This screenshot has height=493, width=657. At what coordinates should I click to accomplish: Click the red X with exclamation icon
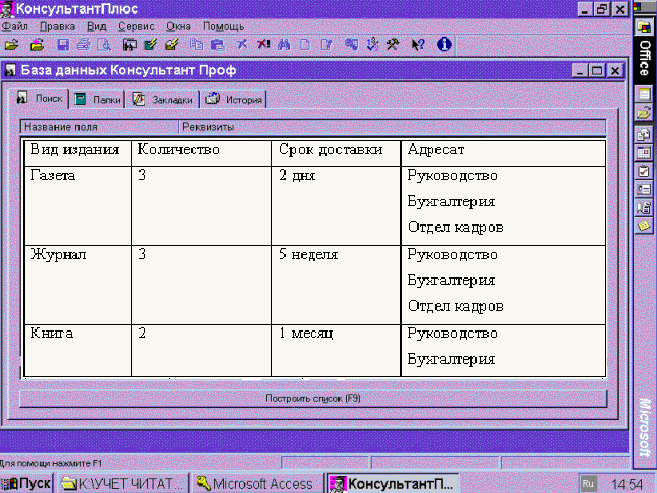pyautogui.click(x=264, y=44)
